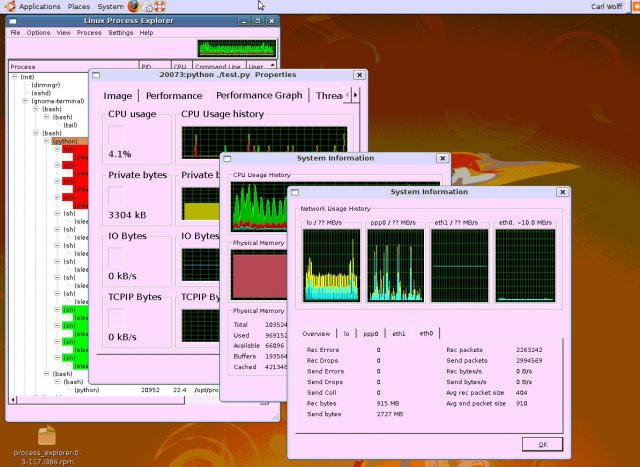Switch to the eth1 network tab
This screenshot has height=467, width=640.
point(399,334)
